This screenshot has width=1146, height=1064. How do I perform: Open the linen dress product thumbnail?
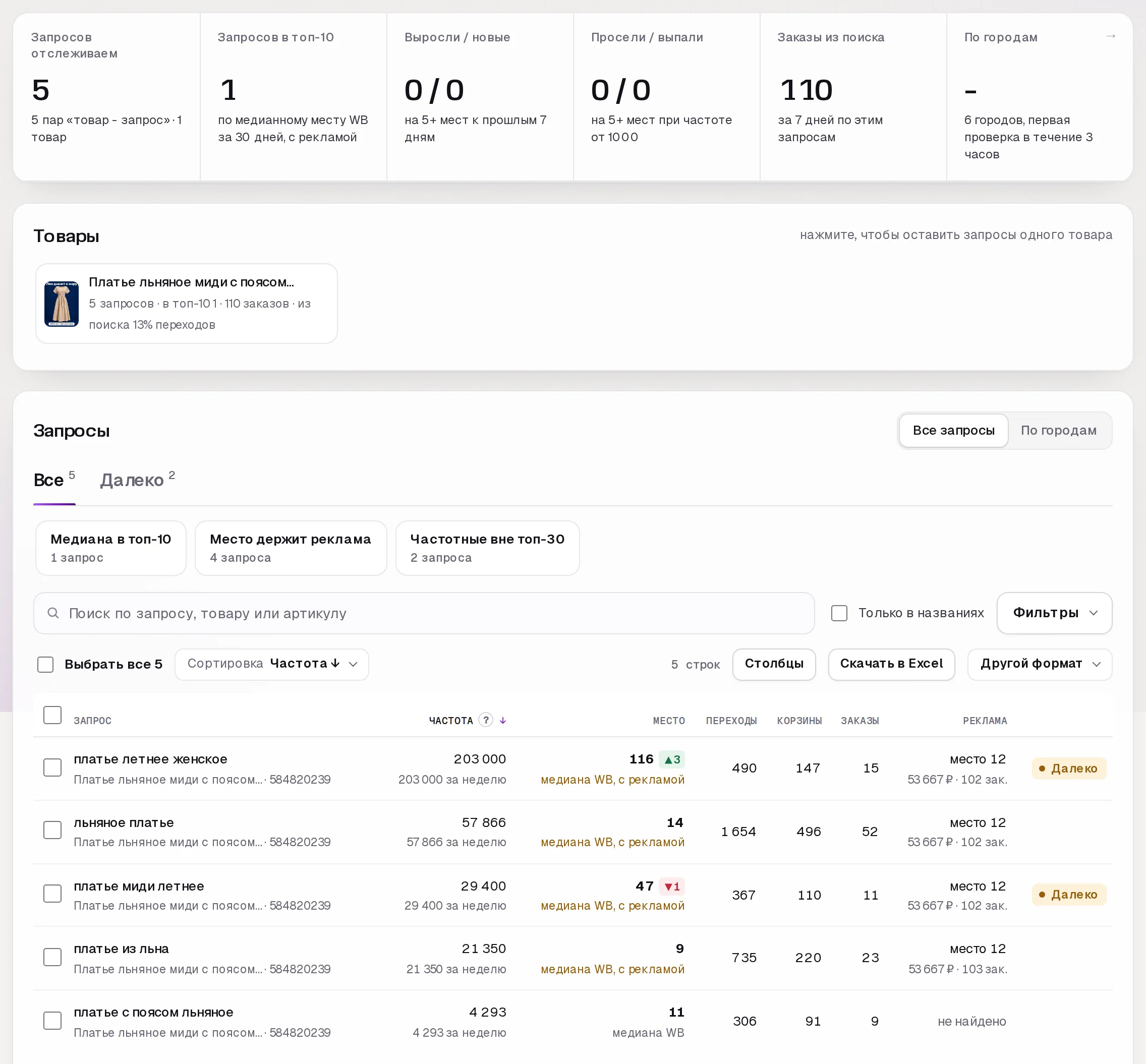[62, 304]
